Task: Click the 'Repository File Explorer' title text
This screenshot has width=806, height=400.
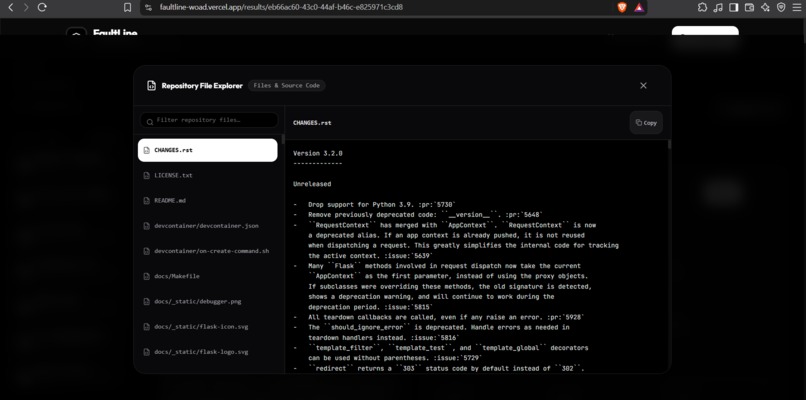Action: 202,86
